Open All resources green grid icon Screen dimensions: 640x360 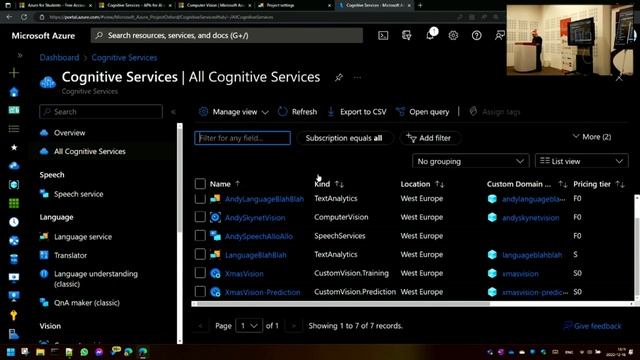(x=14, y=203)
